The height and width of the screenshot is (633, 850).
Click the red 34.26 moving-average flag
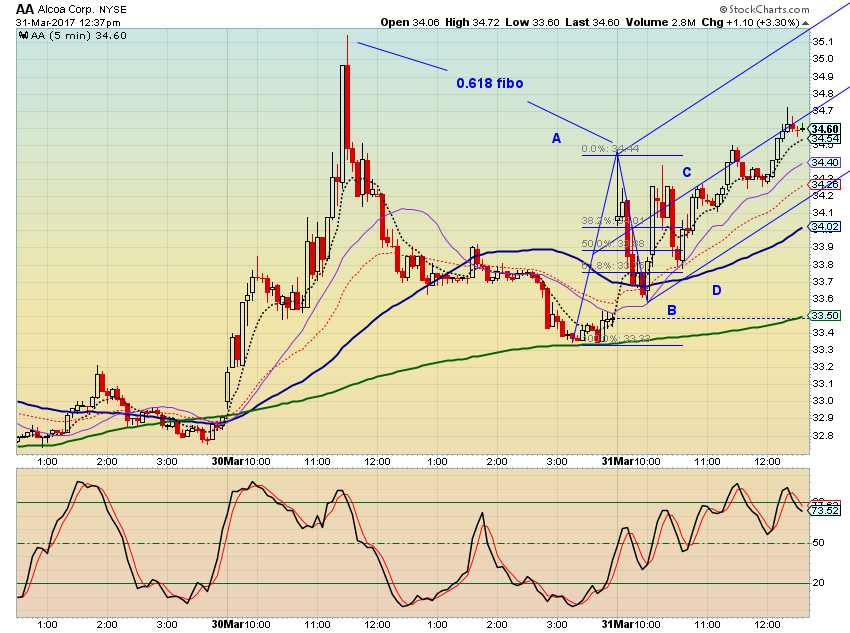[x=825, y=185]
